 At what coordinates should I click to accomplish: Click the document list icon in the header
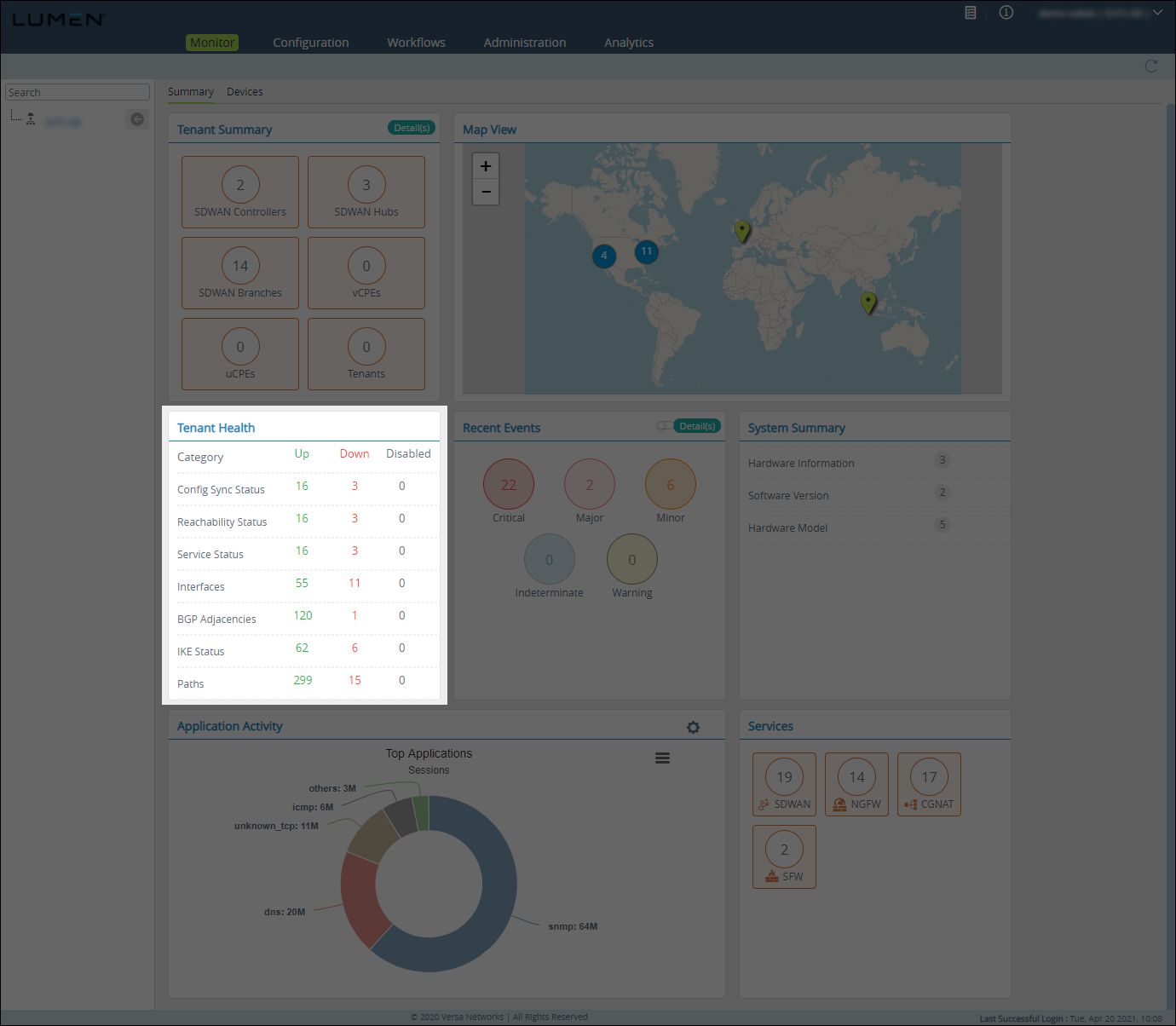970,13
